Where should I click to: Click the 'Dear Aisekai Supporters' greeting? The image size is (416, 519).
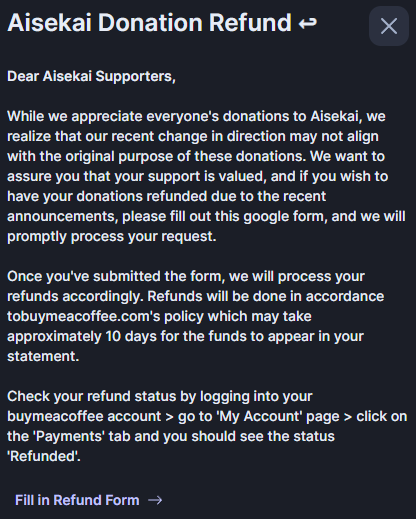click(x=91, y=76)
